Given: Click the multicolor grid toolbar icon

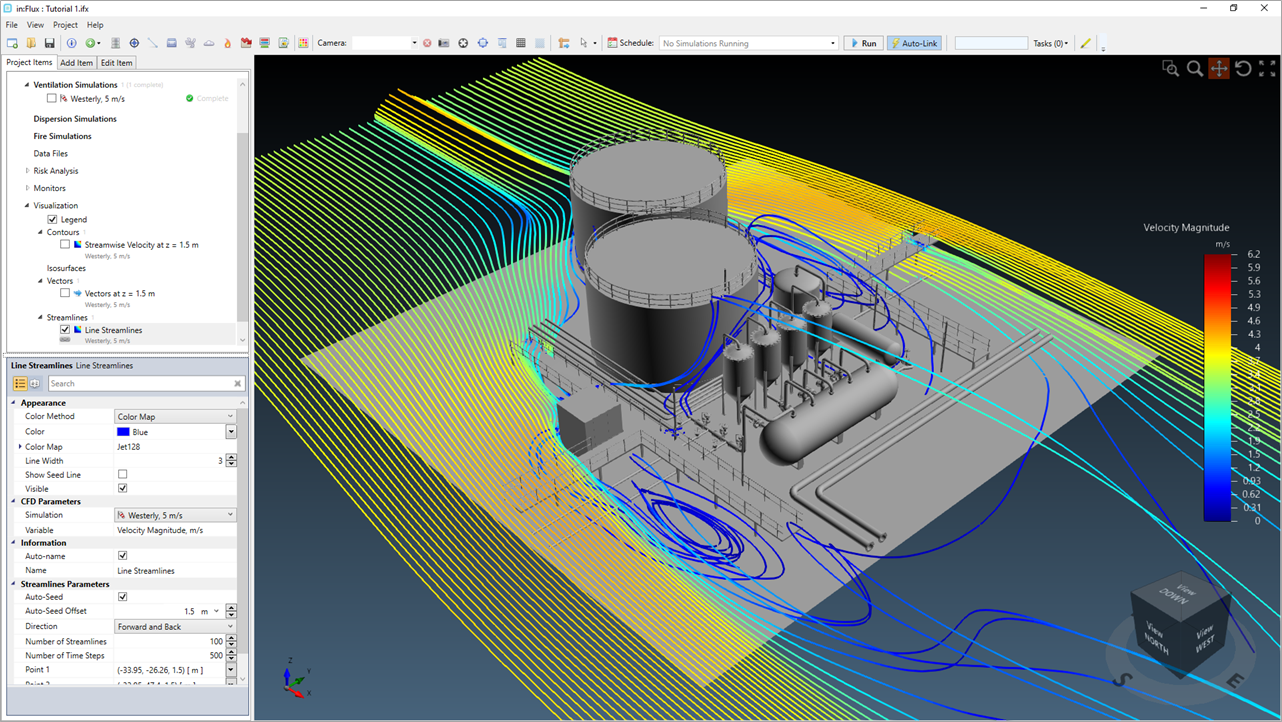Looking at the screenshot, I should 303,43.
